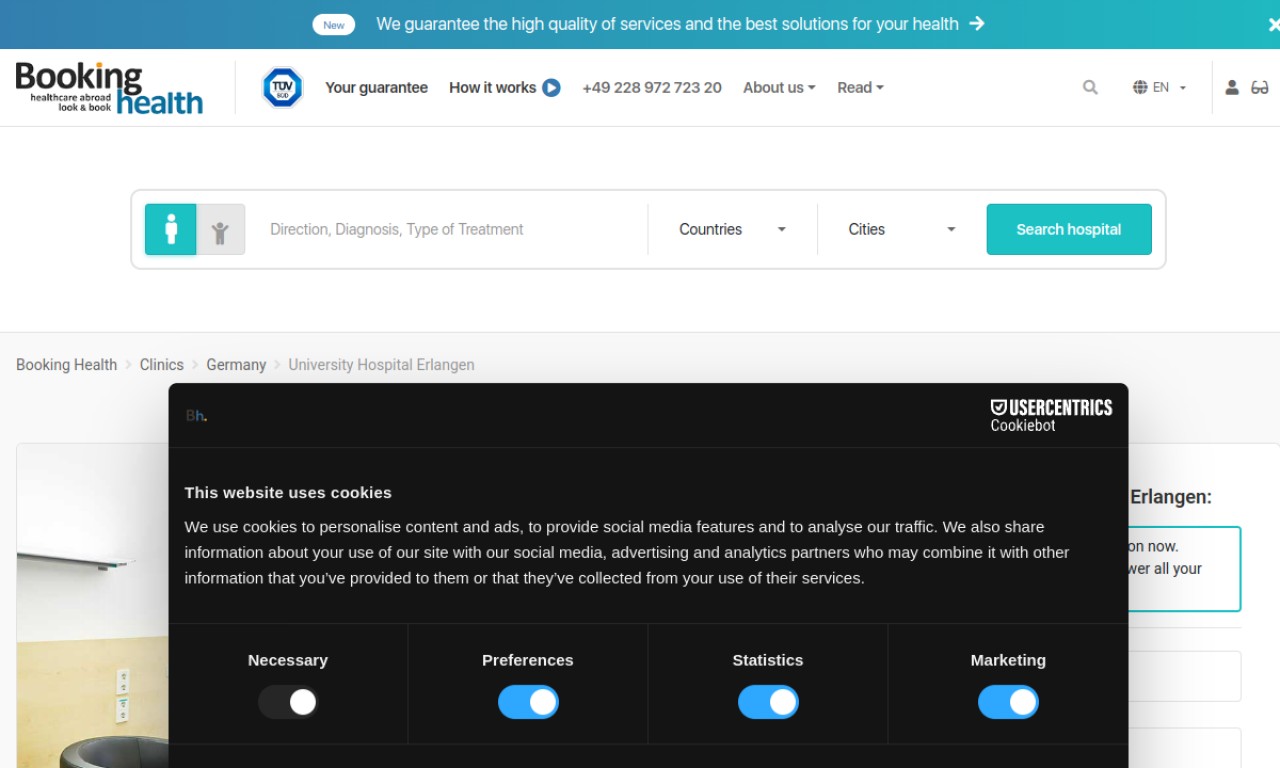
Task: Click the glasses accessibility icon
Action: [1260, 88]
